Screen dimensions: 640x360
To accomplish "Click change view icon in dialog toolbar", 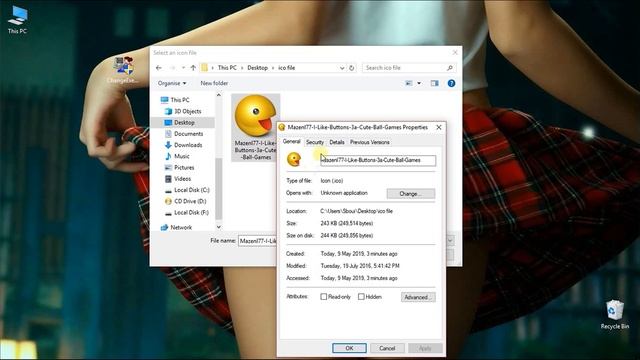I will [409, 83].
